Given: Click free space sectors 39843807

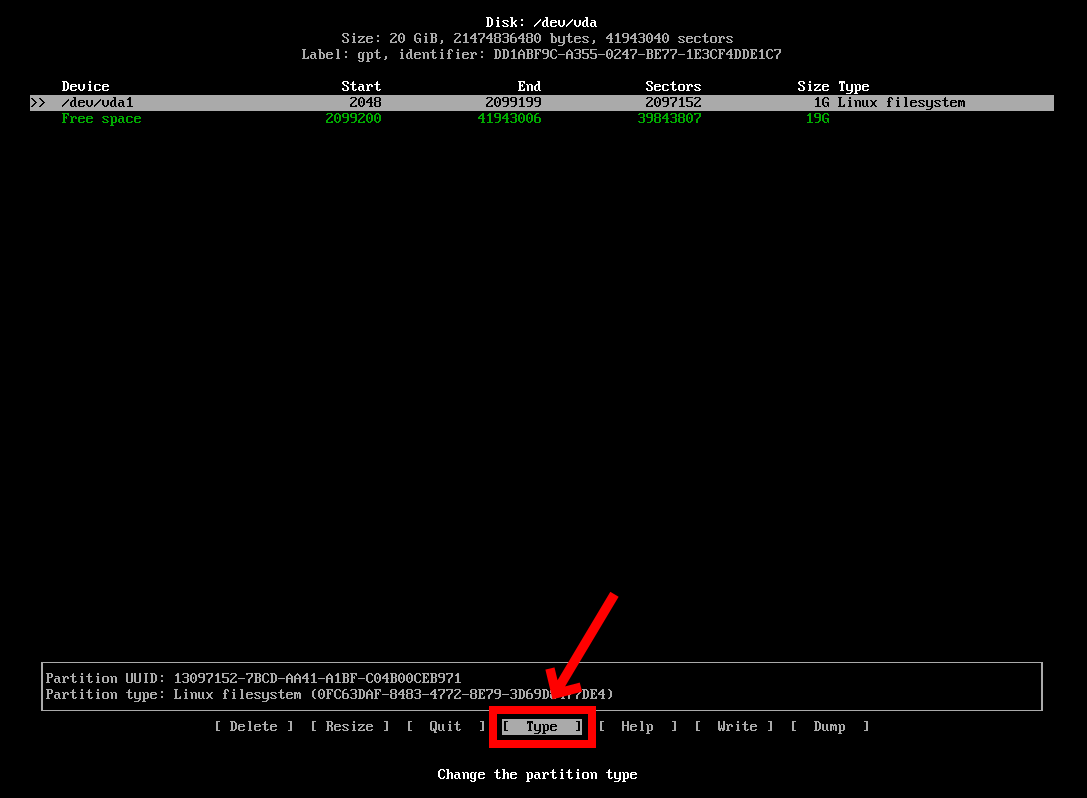Looking at the screenshot, I should tap(670, 119).
